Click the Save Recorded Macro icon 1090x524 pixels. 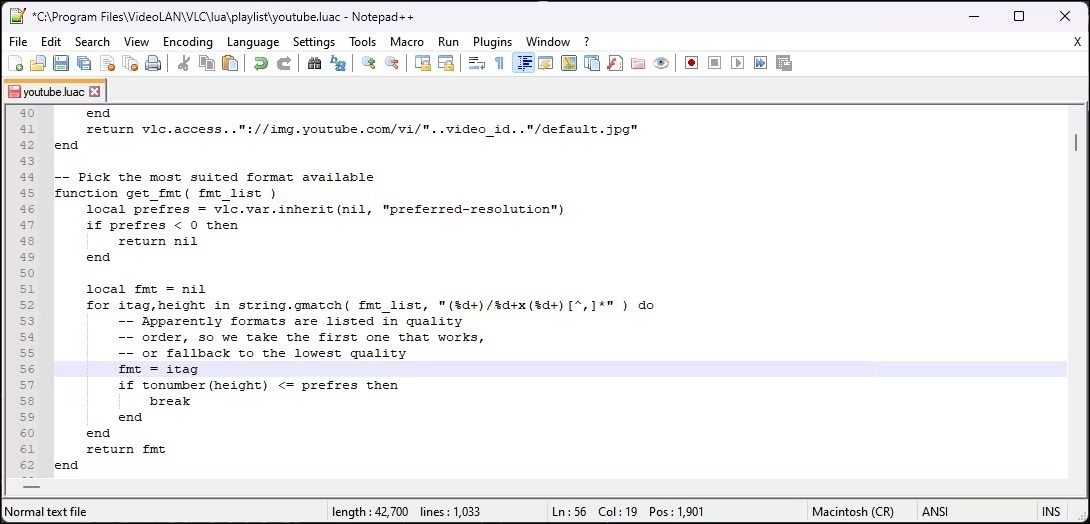click(783, 63)
